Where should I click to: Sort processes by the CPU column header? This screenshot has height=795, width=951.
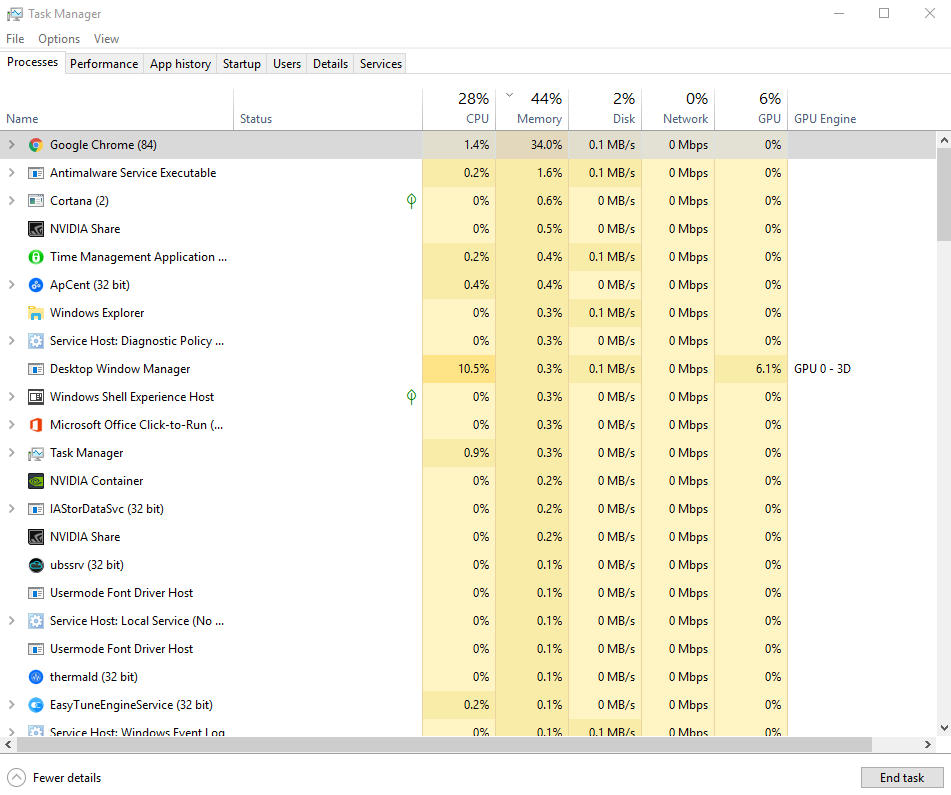click(459, 109)
